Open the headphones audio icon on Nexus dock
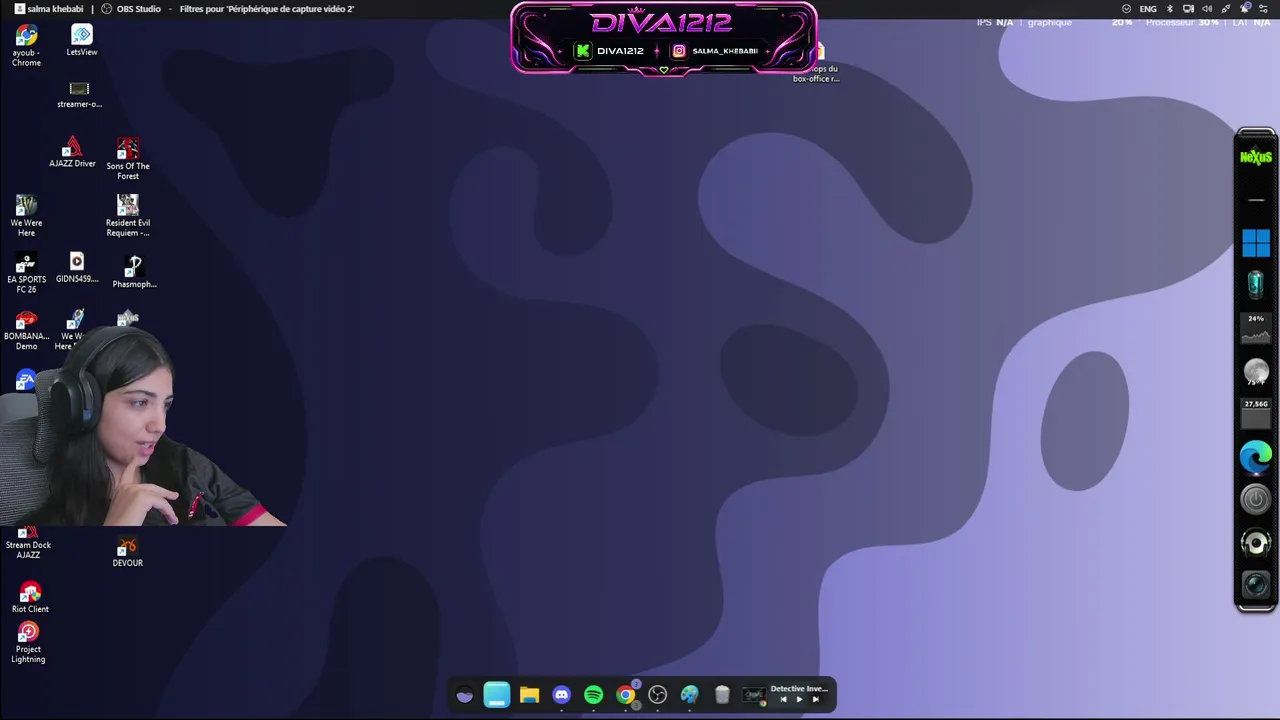Screen dimensions: 1280x720 point(1256,543)
